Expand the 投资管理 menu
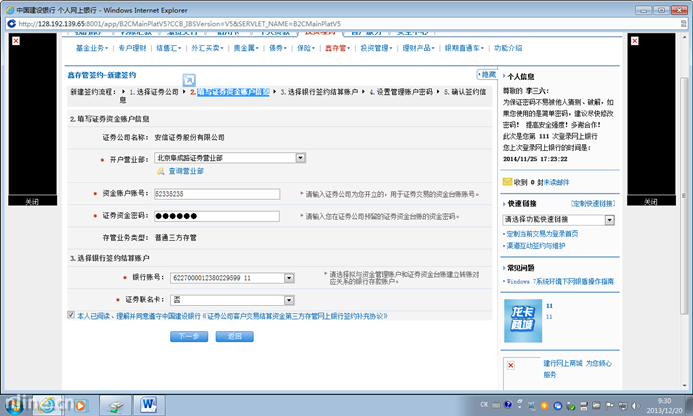This screenshot has height=416, width=693. pyautogui.click(x=376, y=48)
